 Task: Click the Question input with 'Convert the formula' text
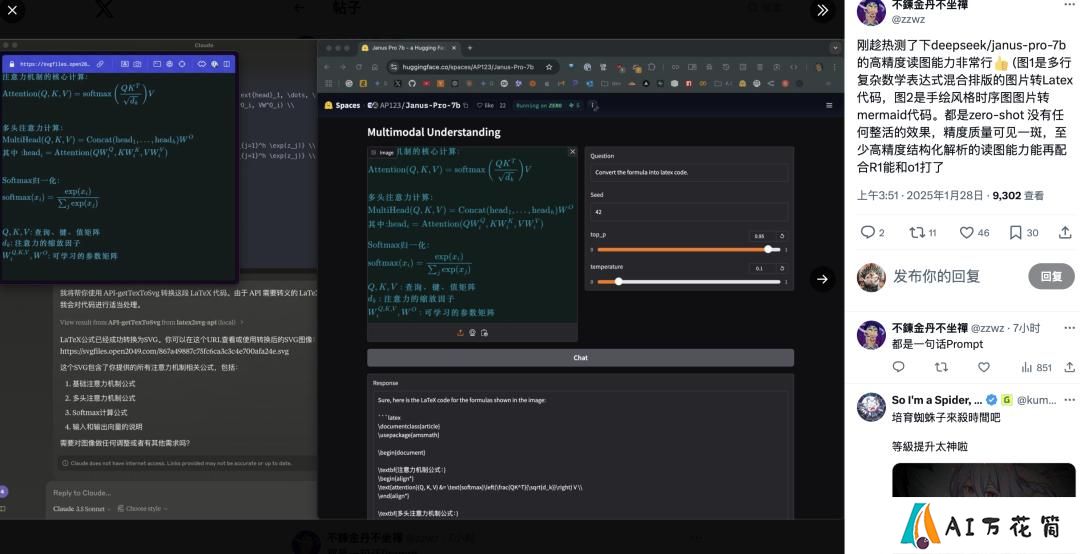click(689, 172)
